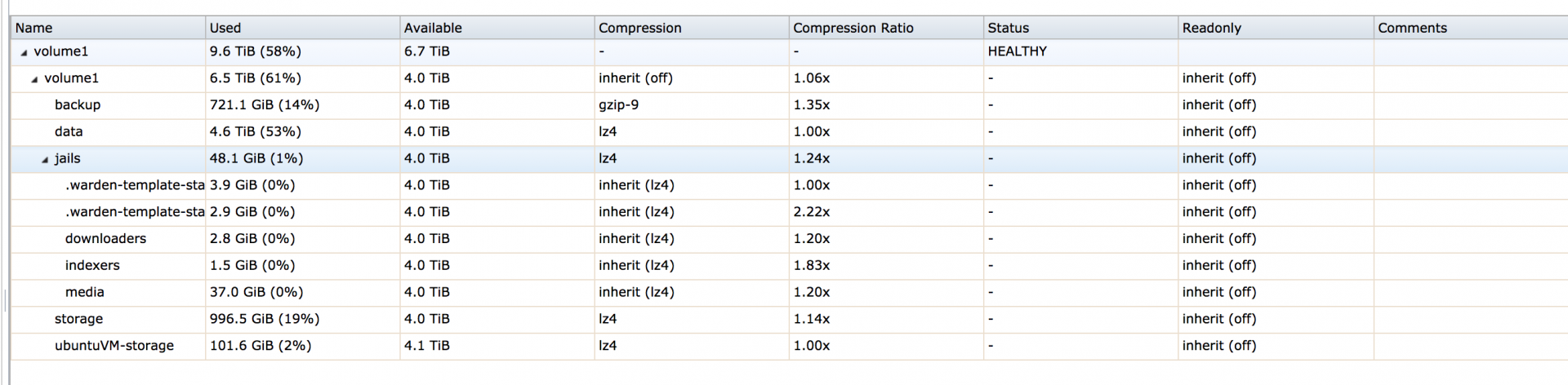Screen dimensions: 1568x385
Task: Select the ubuntuVM-storage zvol row
Action: [x=114, y=346]
